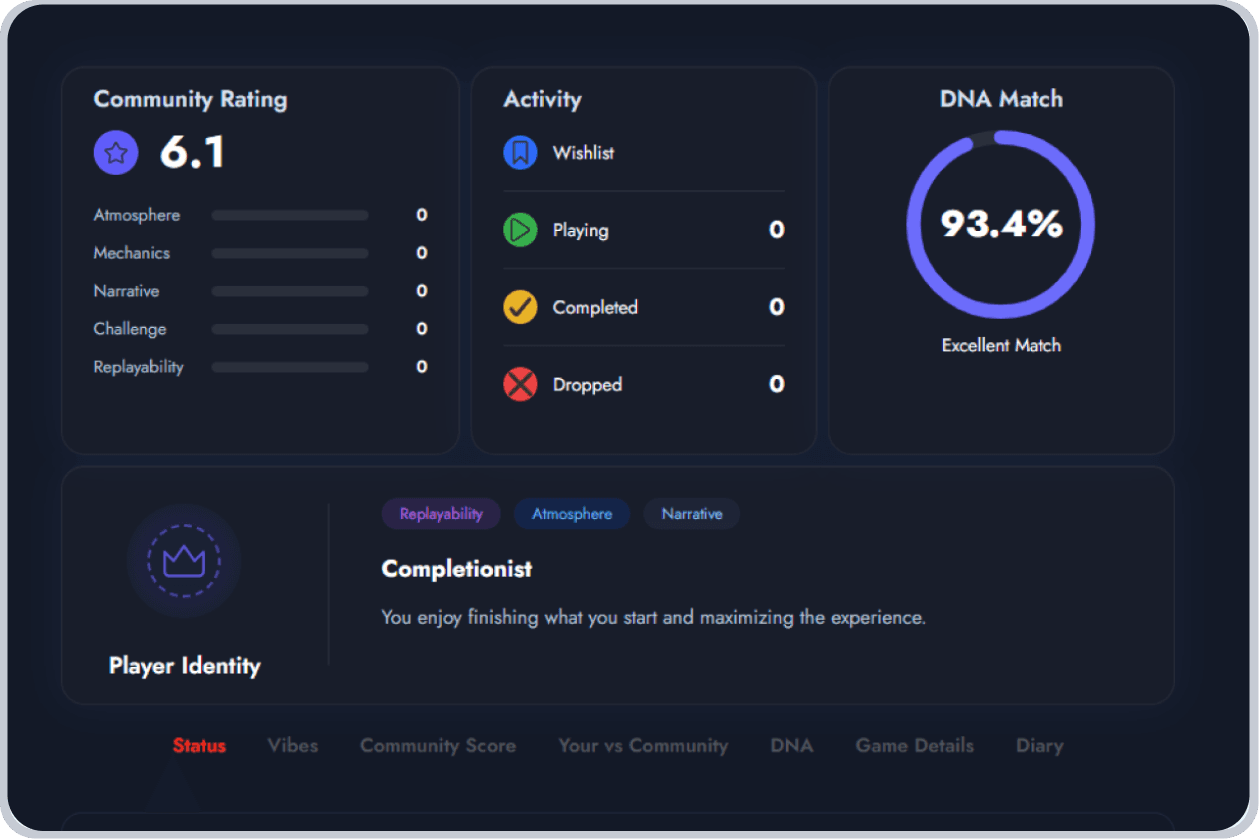Click the Narrative tag chip
Viewport: 1259px width, 839px height.
[692, 514]
